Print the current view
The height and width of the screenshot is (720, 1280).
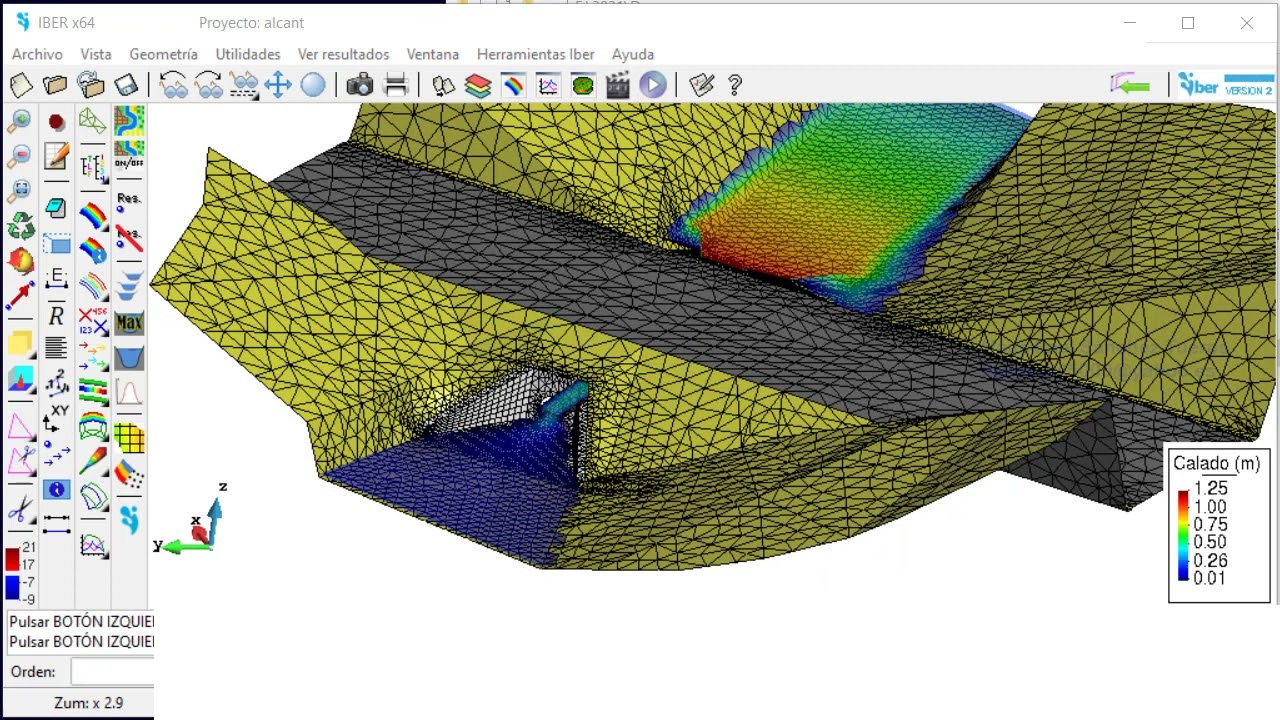[396, 85]
